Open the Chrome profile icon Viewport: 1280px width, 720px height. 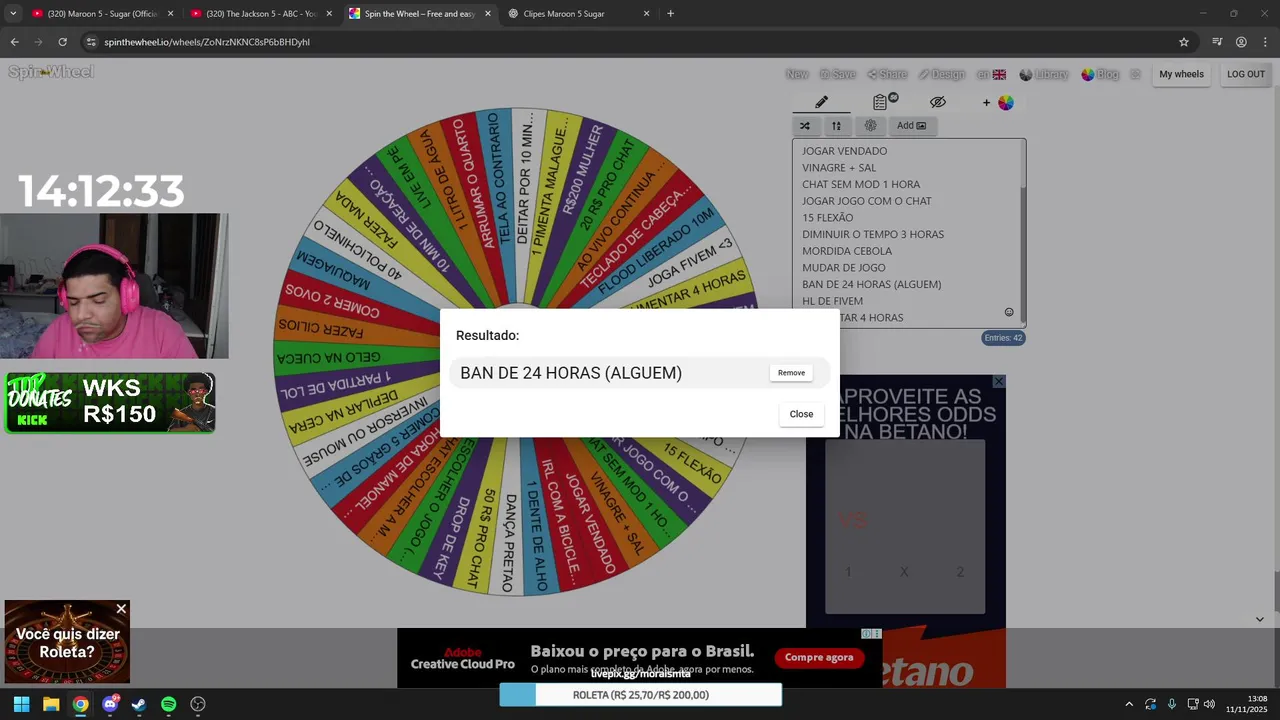(1241, 42)
